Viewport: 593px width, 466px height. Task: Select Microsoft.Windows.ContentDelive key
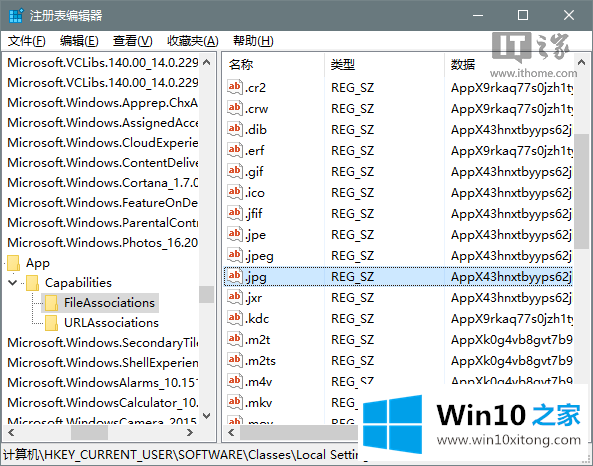102,163
